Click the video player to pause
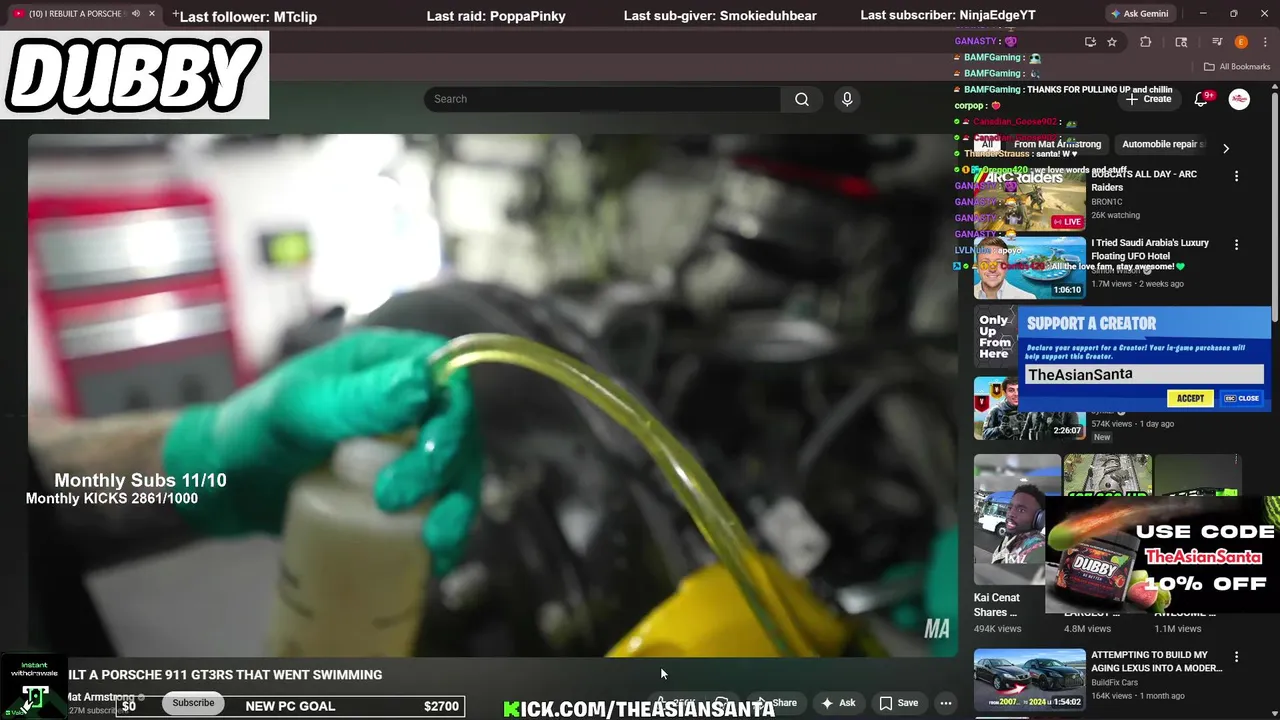Image resolution: width=1280 pixels, height=720 pixels. (x=492, y=395)
